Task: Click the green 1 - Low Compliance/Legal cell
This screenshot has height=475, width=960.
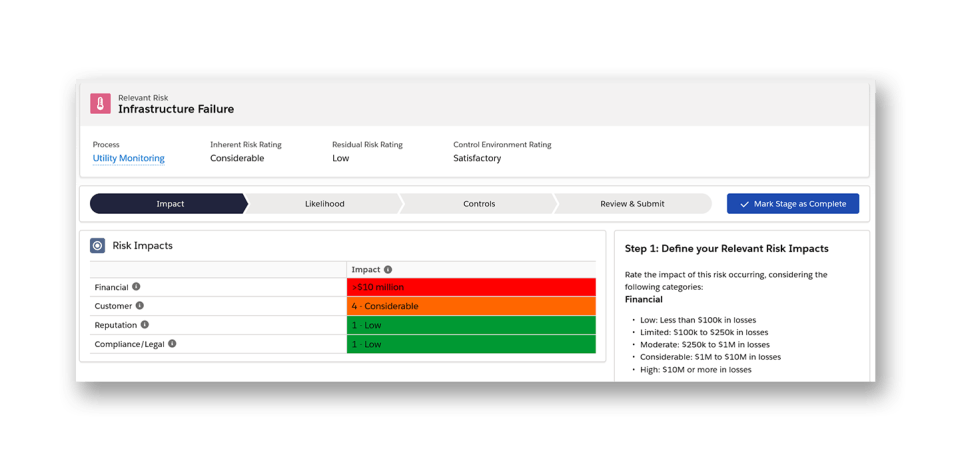Action: (471, 344)
